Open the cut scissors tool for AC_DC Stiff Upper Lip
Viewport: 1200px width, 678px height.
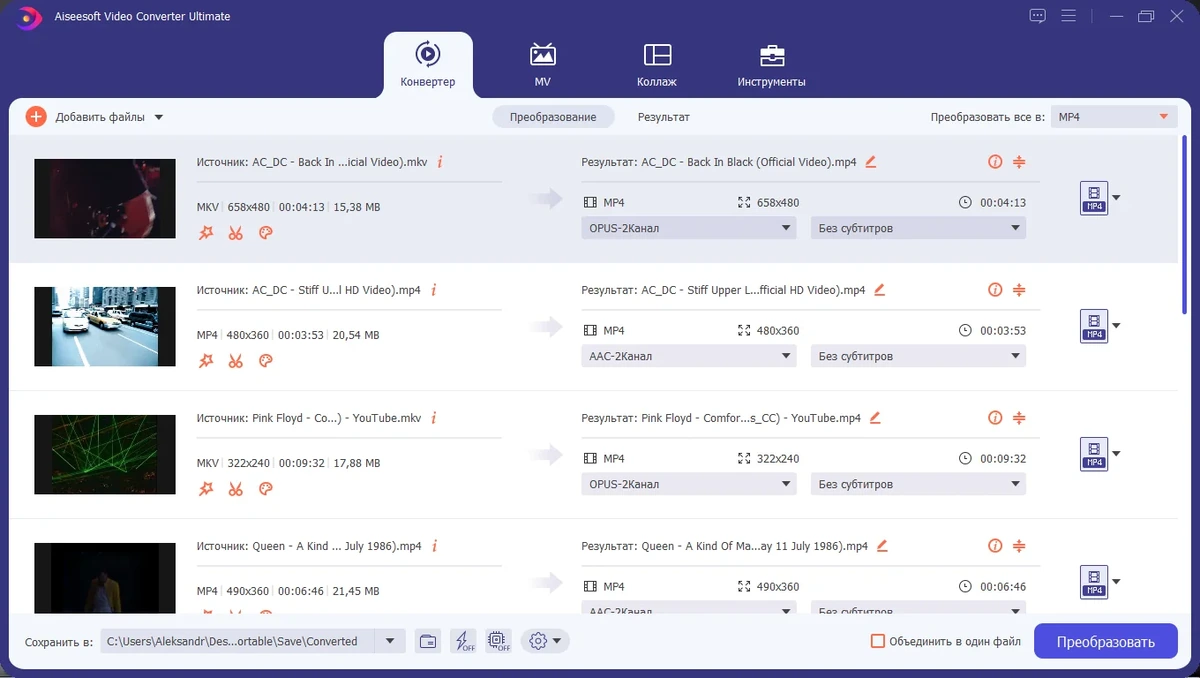click(236, 361)
